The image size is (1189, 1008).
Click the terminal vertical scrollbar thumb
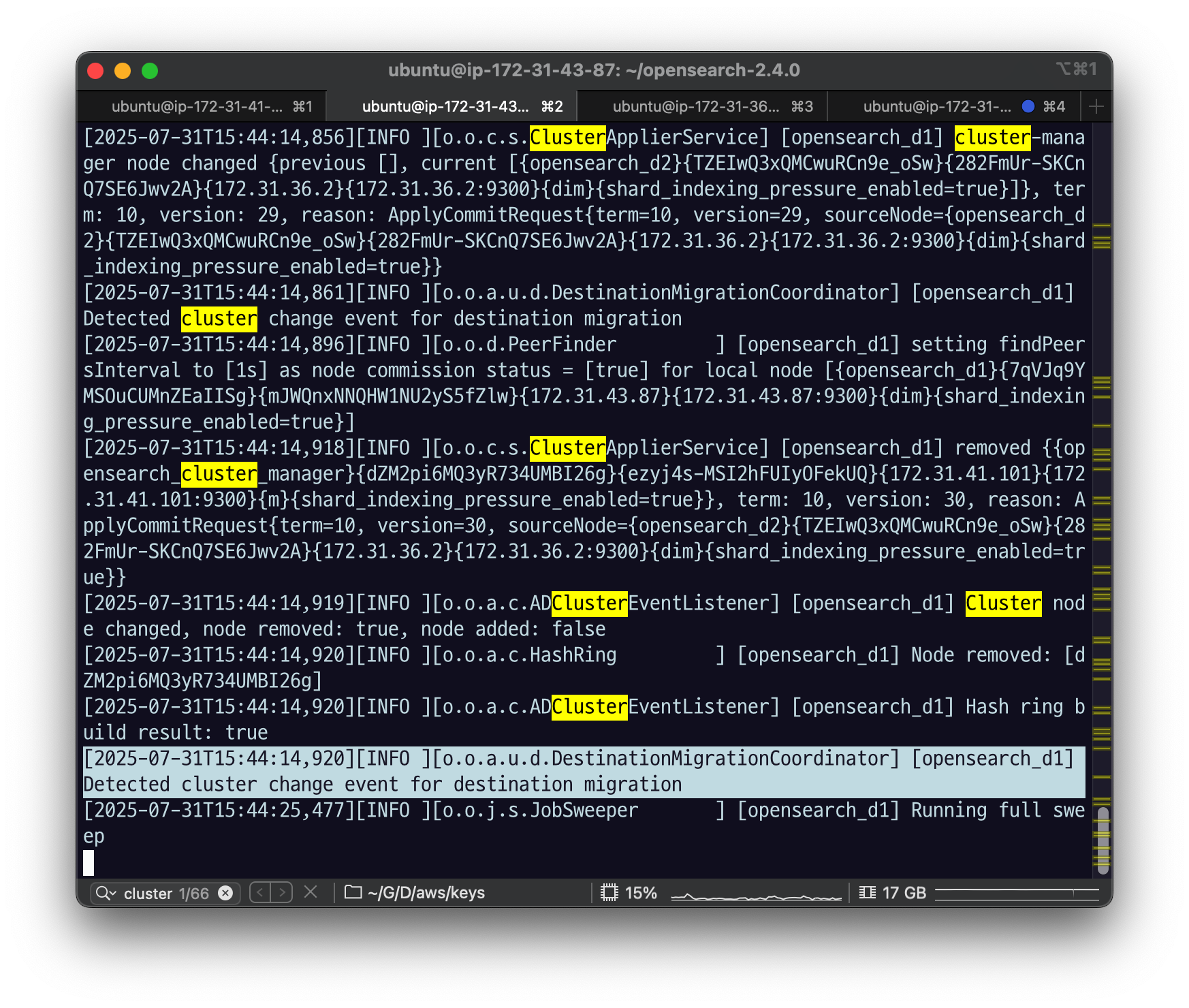pos(1103,840)
